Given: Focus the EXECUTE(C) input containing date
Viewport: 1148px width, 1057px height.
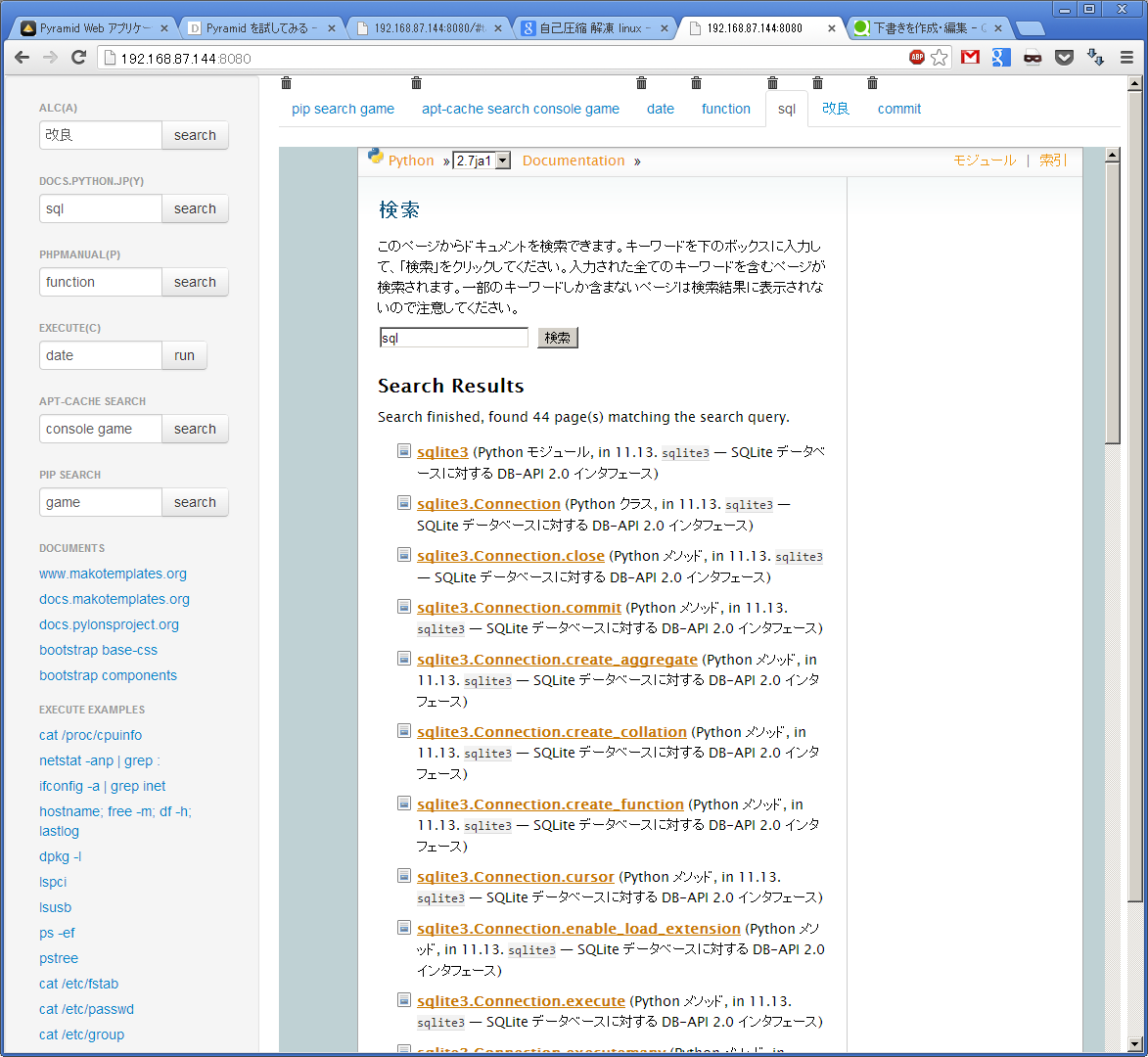Looking at the screenshot, I should click(x=100, y=355).
